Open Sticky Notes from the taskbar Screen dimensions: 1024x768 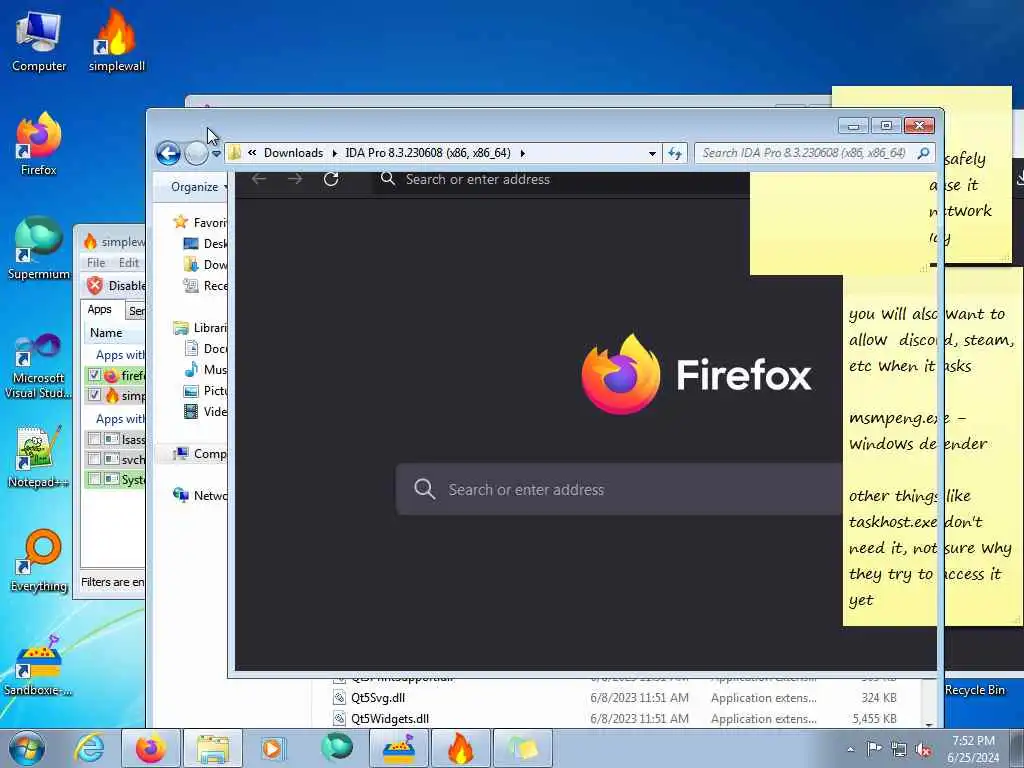(x=522, y=748)
